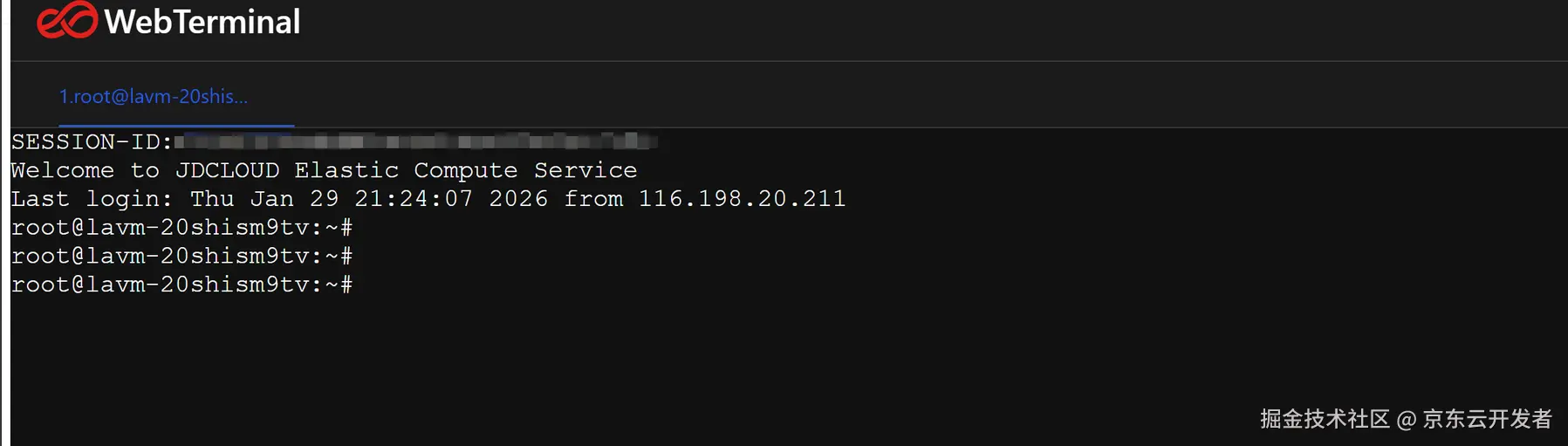Click the word JDCLOUD in welcome message

point(227,170)
